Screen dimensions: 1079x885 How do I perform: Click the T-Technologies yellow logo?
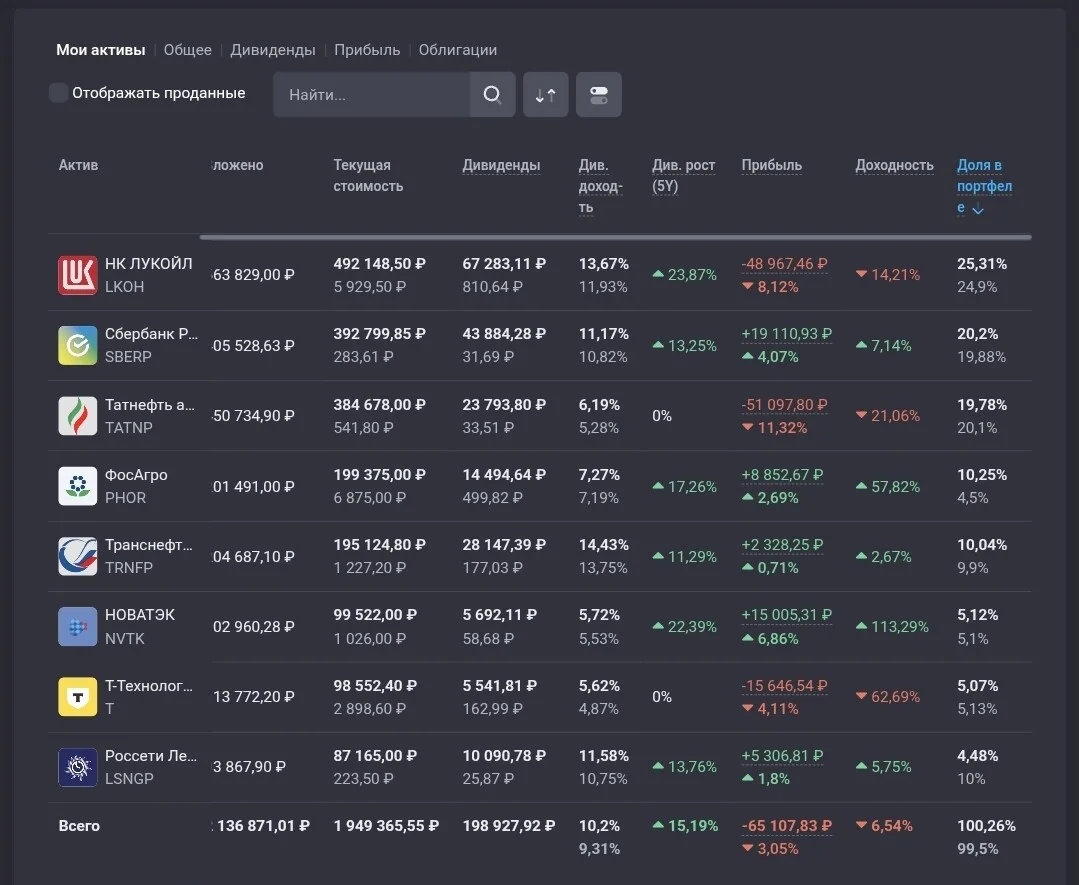pos(78,696)
